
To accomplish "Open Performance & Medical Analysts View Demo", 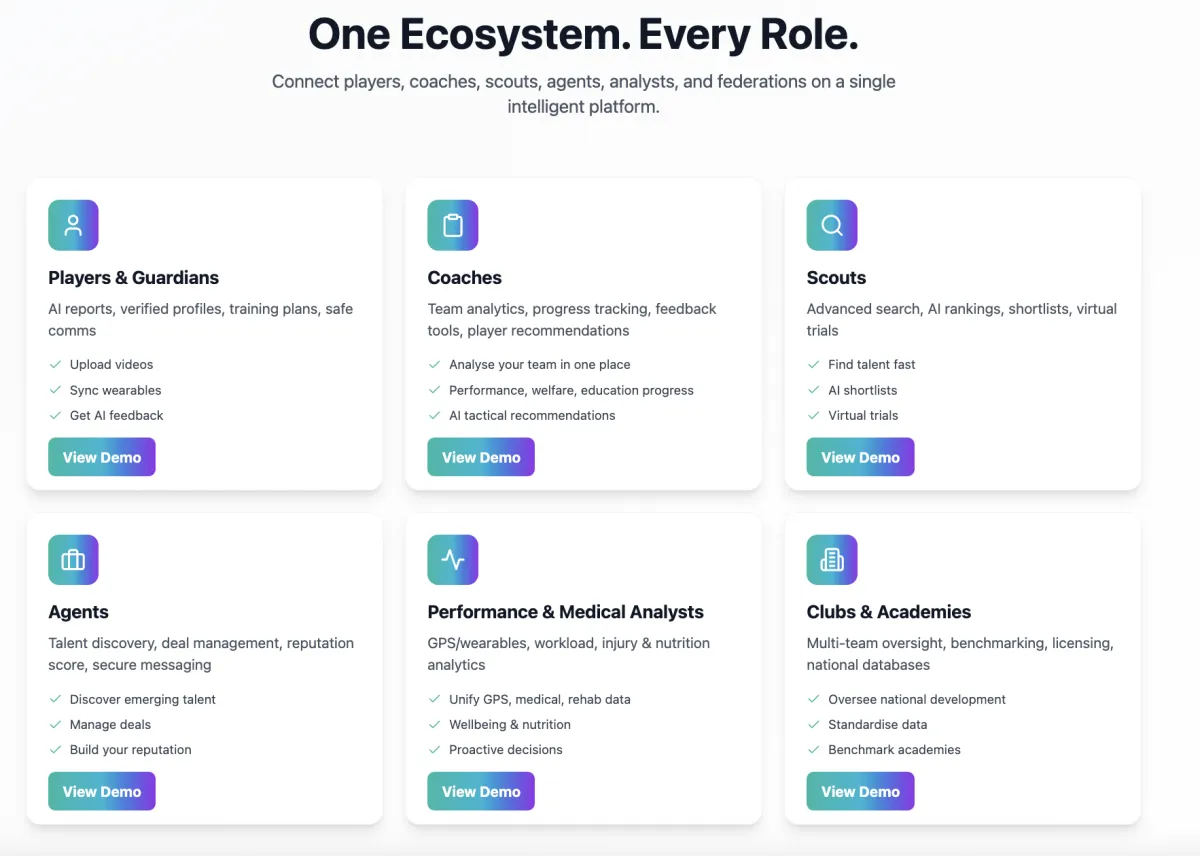I will pos(481,792).
